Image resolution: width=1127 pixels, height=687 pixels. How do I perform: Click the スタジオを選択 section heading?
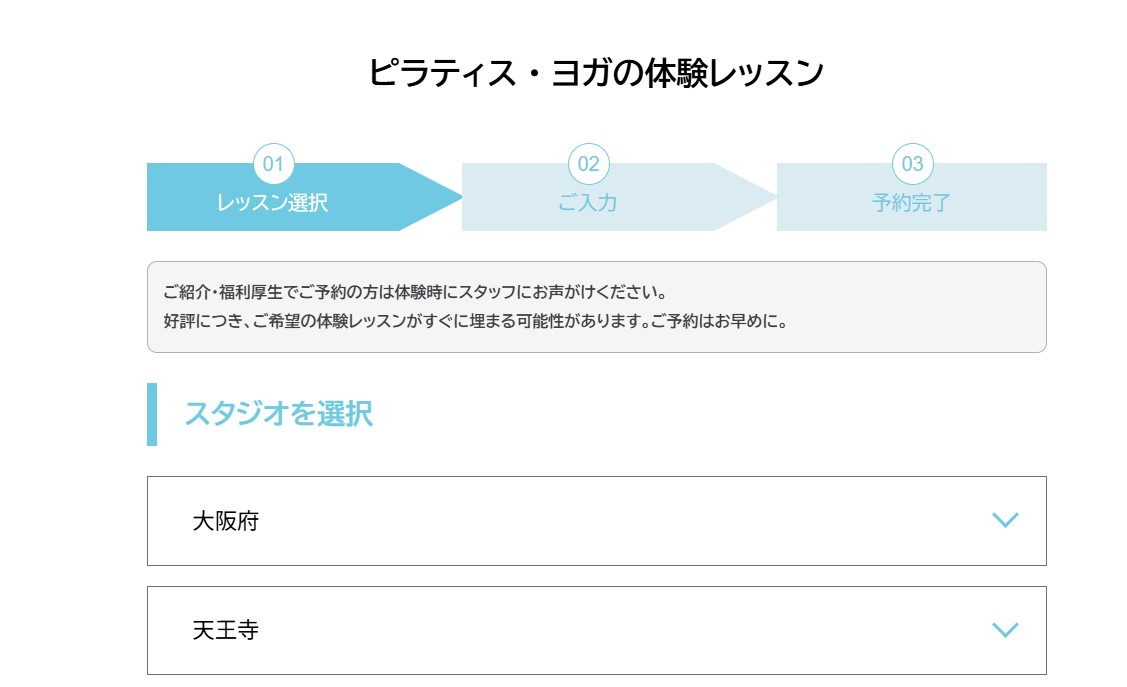(x=278, y=414)
